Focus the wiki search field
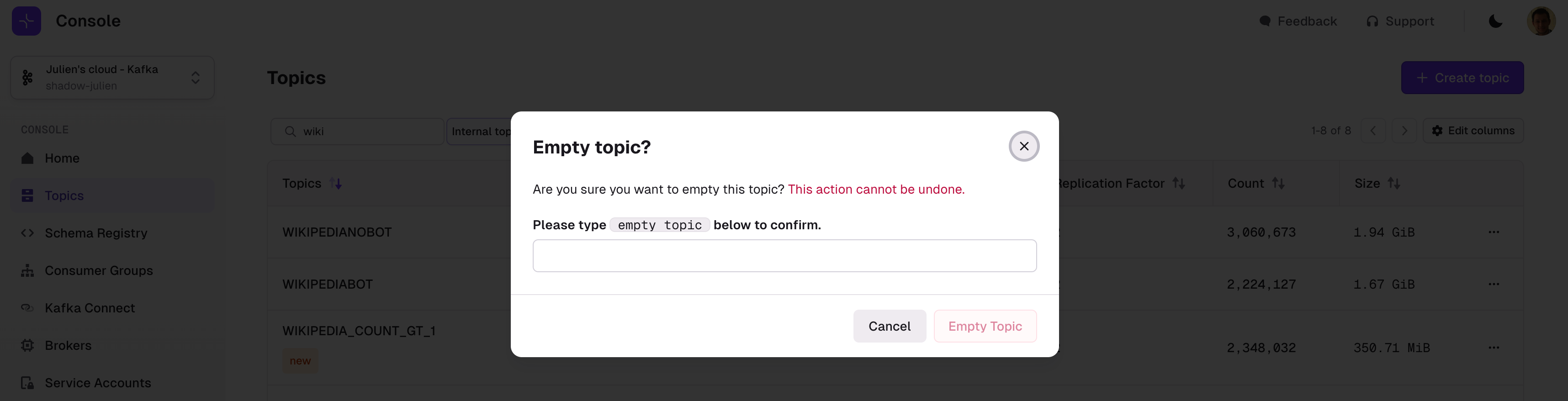1568x401 pixels. pyautogui.click(x=357, y=132)
